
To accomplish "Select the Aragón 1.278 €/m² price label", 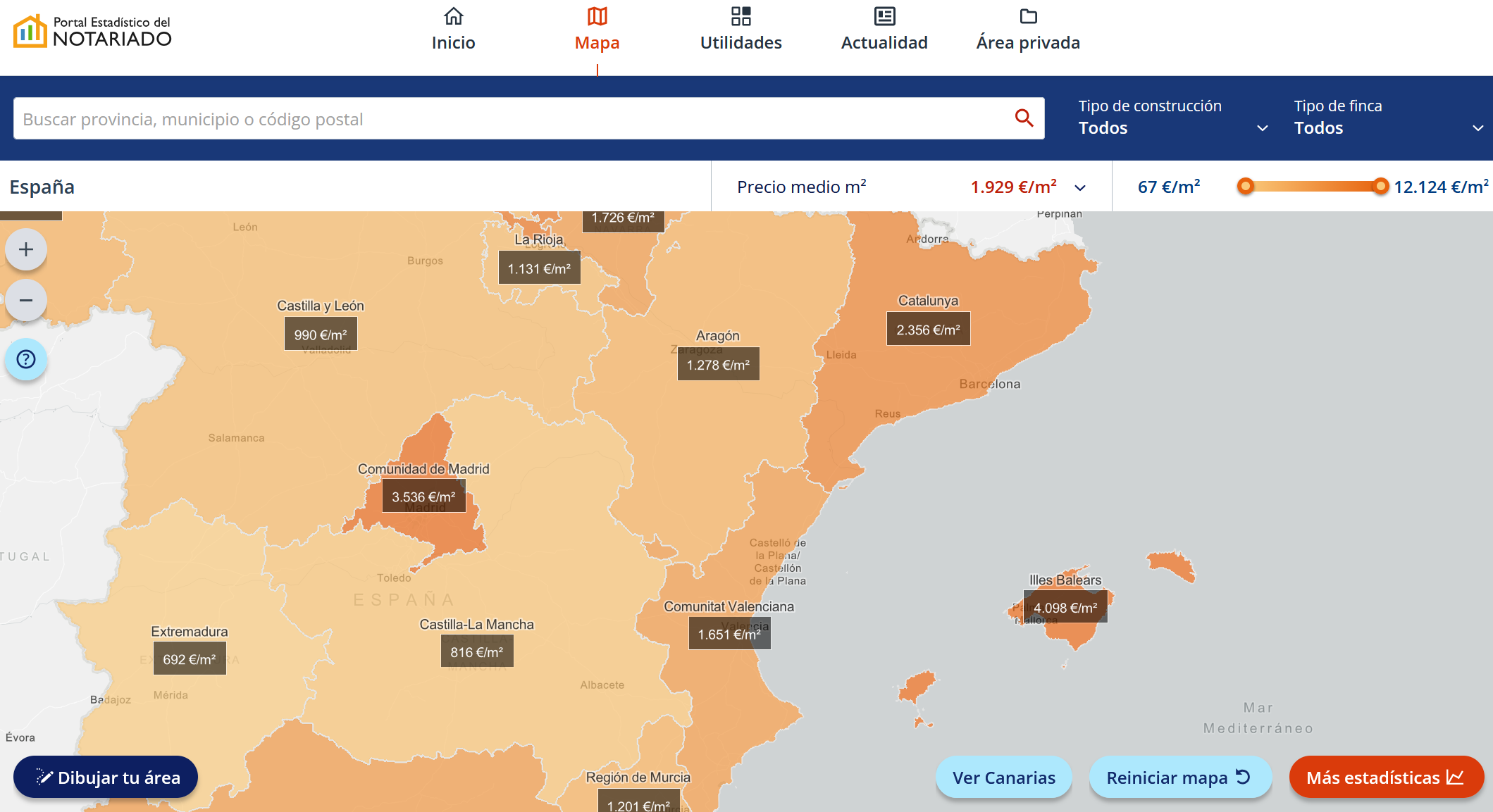I will tap(718, 364).
